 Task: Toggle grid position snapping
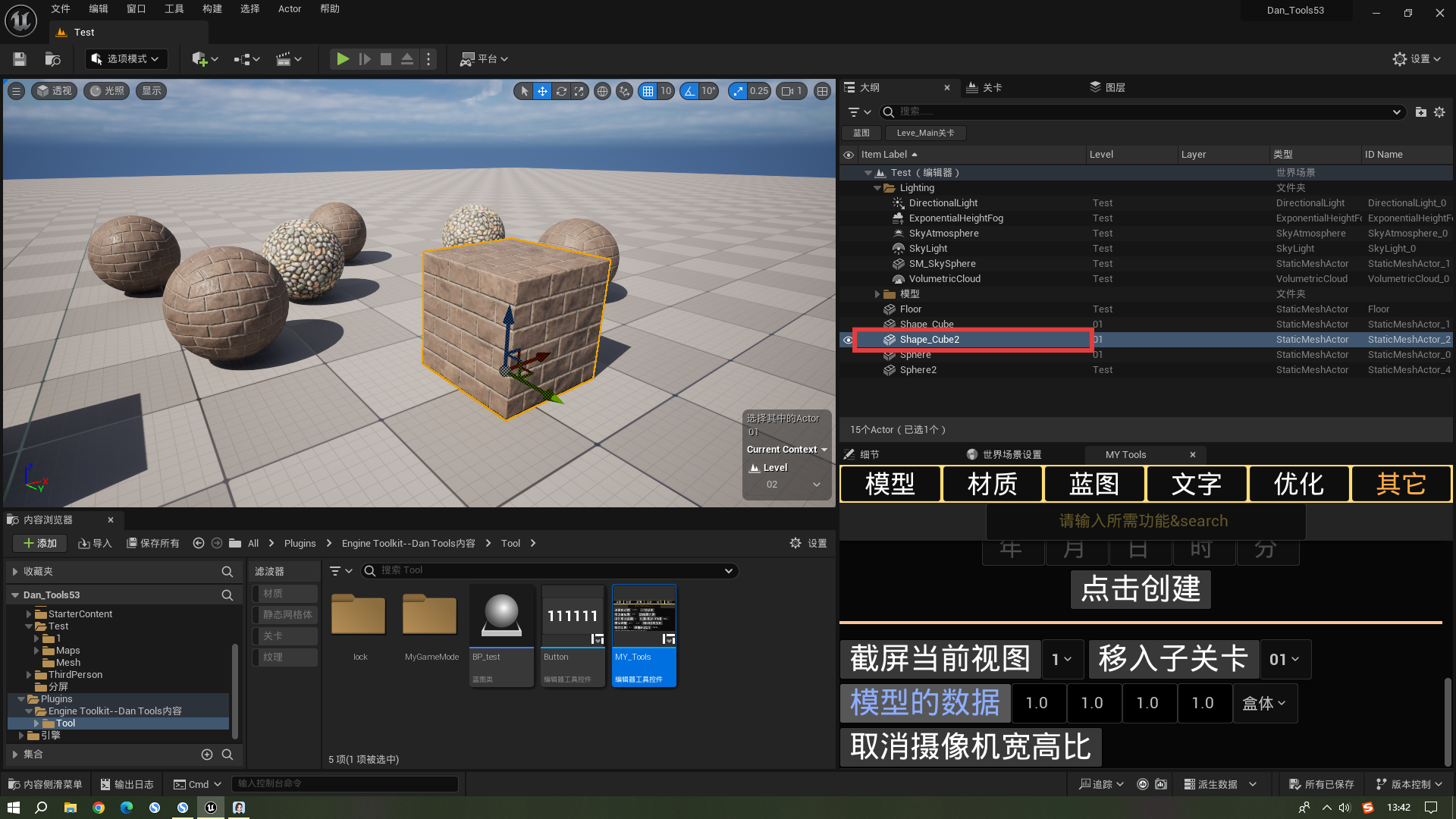coord(648,91)
